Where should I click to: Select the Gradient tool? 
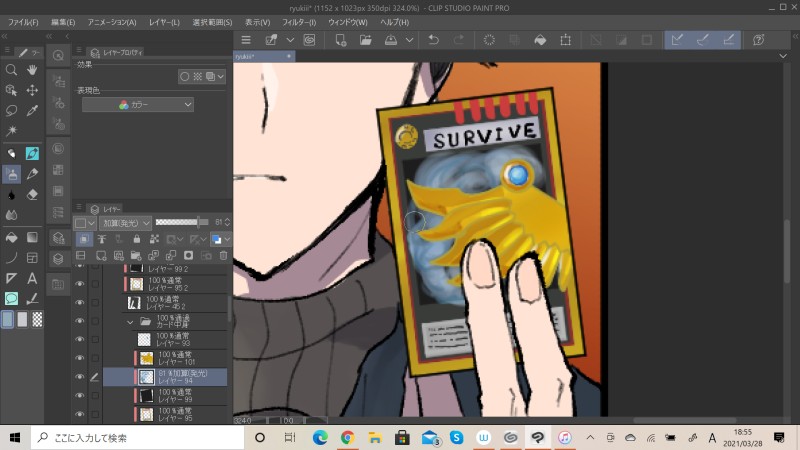pyautogui.click(x=32, y=237)
